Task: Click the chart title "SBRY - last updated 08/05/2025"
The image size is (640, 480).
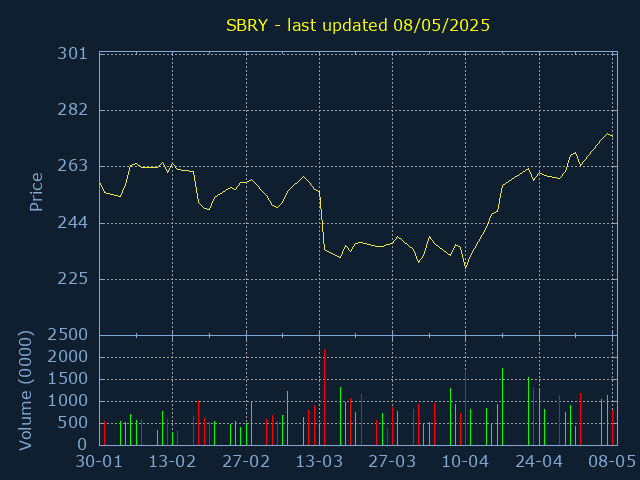Action: pos(358,25)
